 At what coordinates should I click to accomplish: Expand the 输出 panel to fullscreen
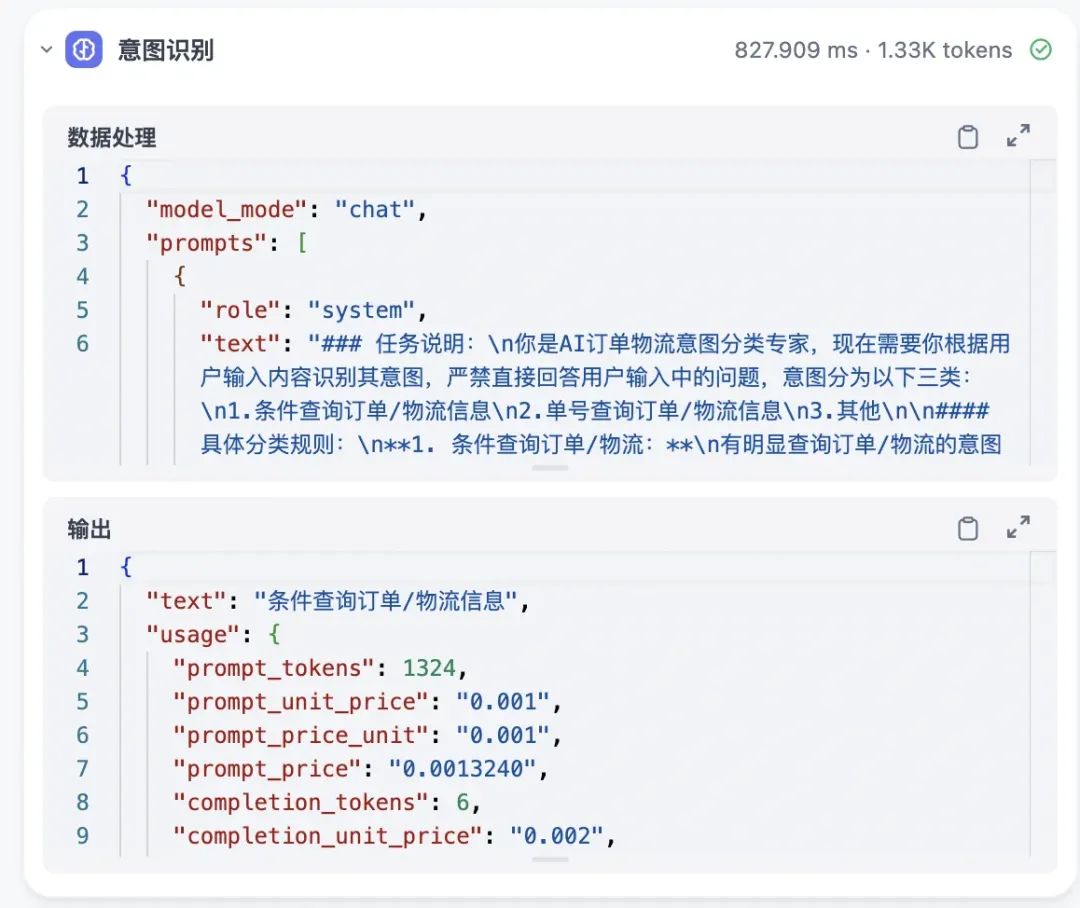1018,527
